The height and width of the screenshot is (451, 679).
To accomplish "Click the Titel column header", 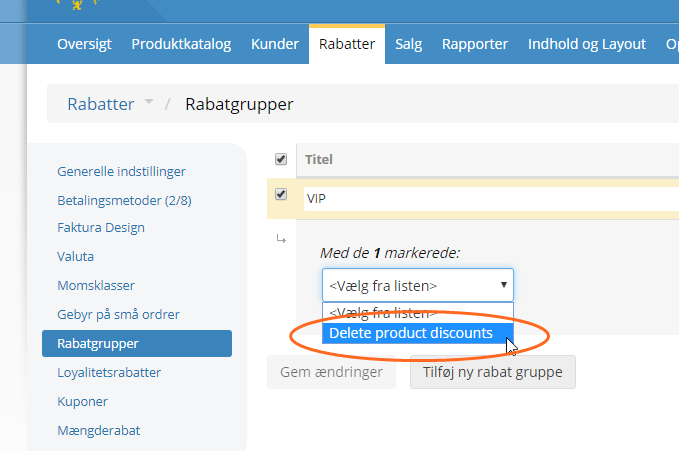I will click(x=319, y=159).
